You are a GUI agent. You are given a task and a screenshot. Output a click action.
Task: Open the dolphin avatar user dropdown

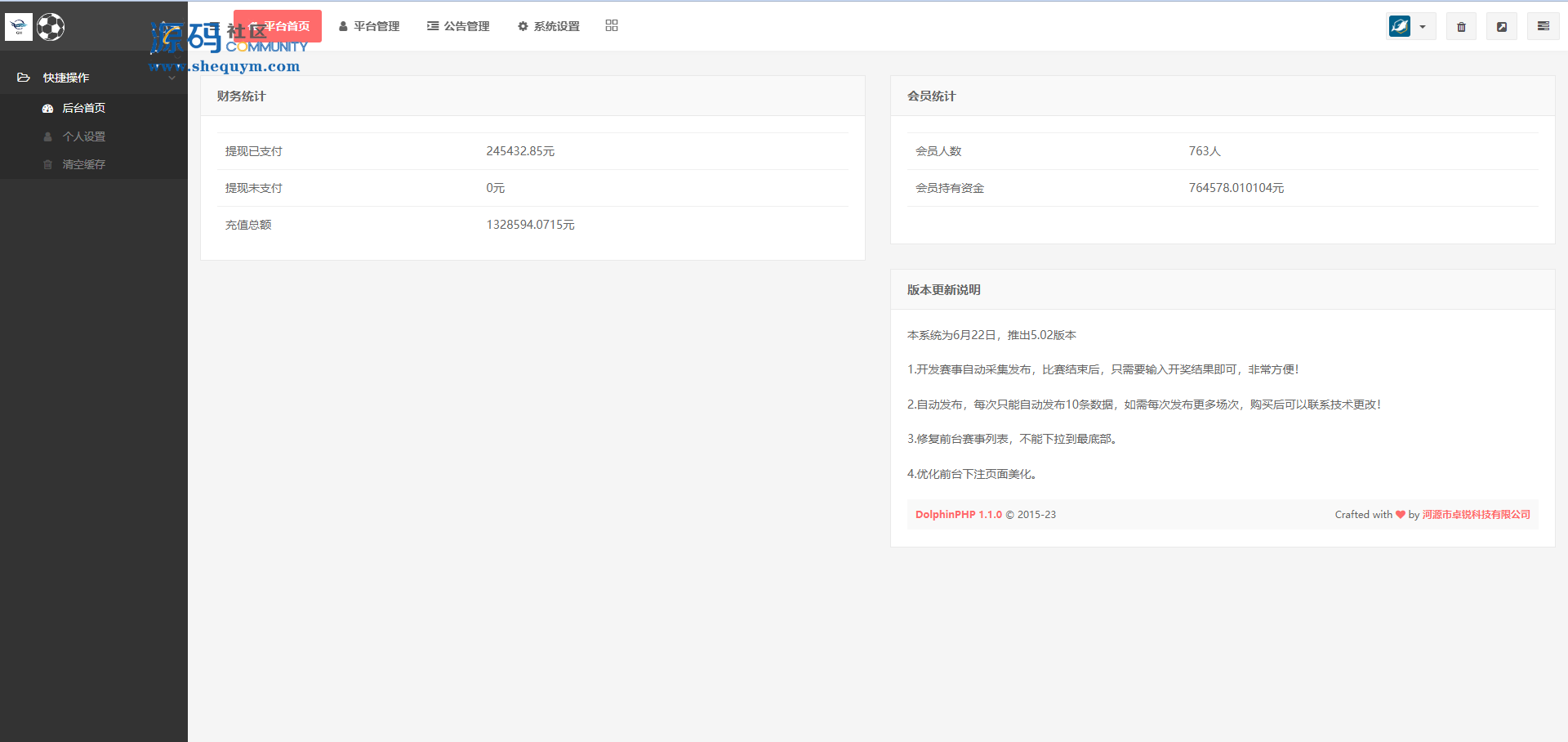point(1410,27)
